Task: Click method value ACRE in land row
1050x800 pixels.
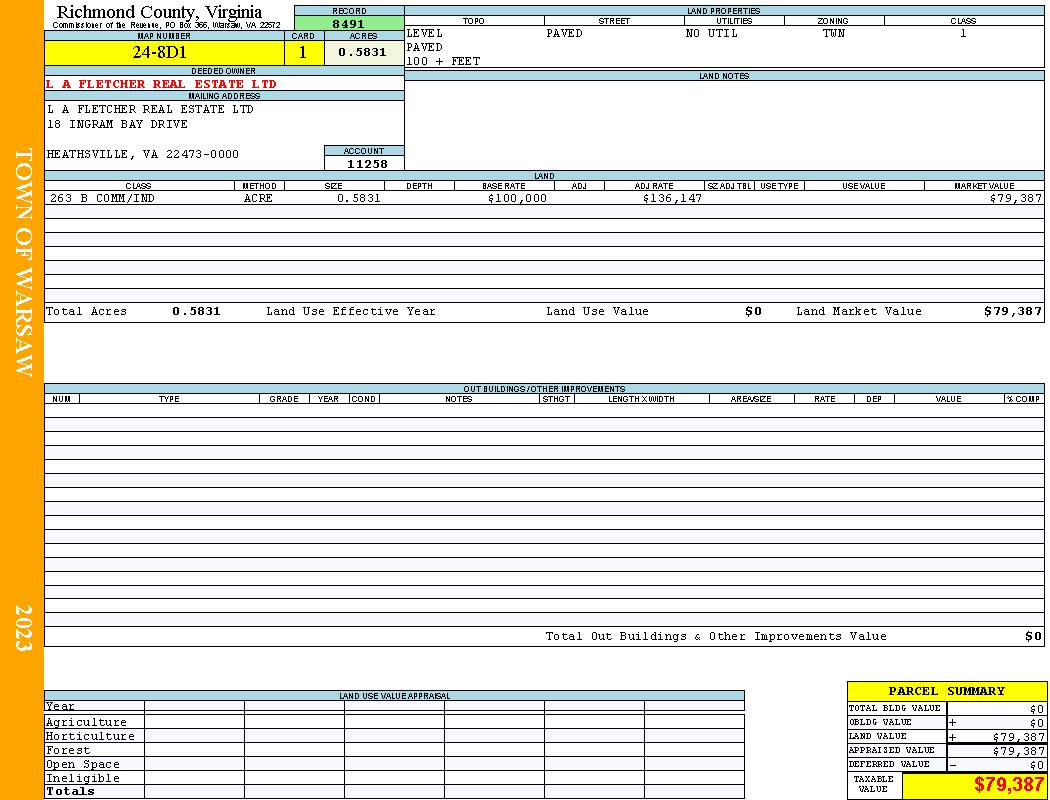Action: pos(258,199)
